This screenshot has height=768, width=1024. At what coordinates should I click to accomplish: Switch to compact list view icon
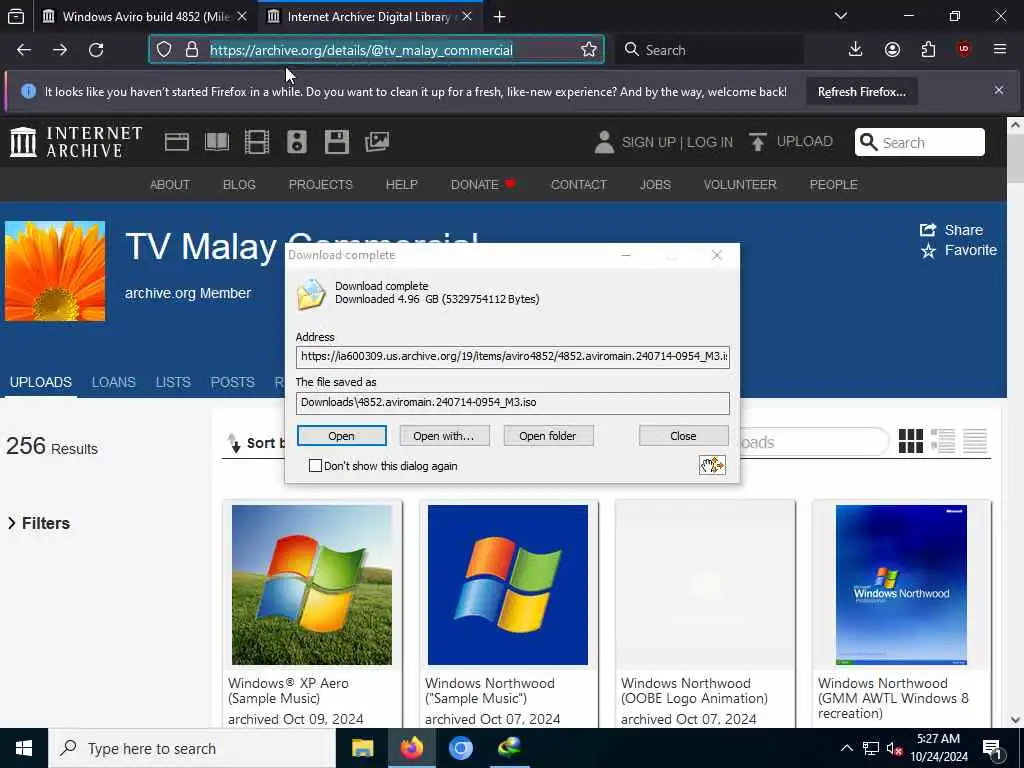click(x=974, y=441)
